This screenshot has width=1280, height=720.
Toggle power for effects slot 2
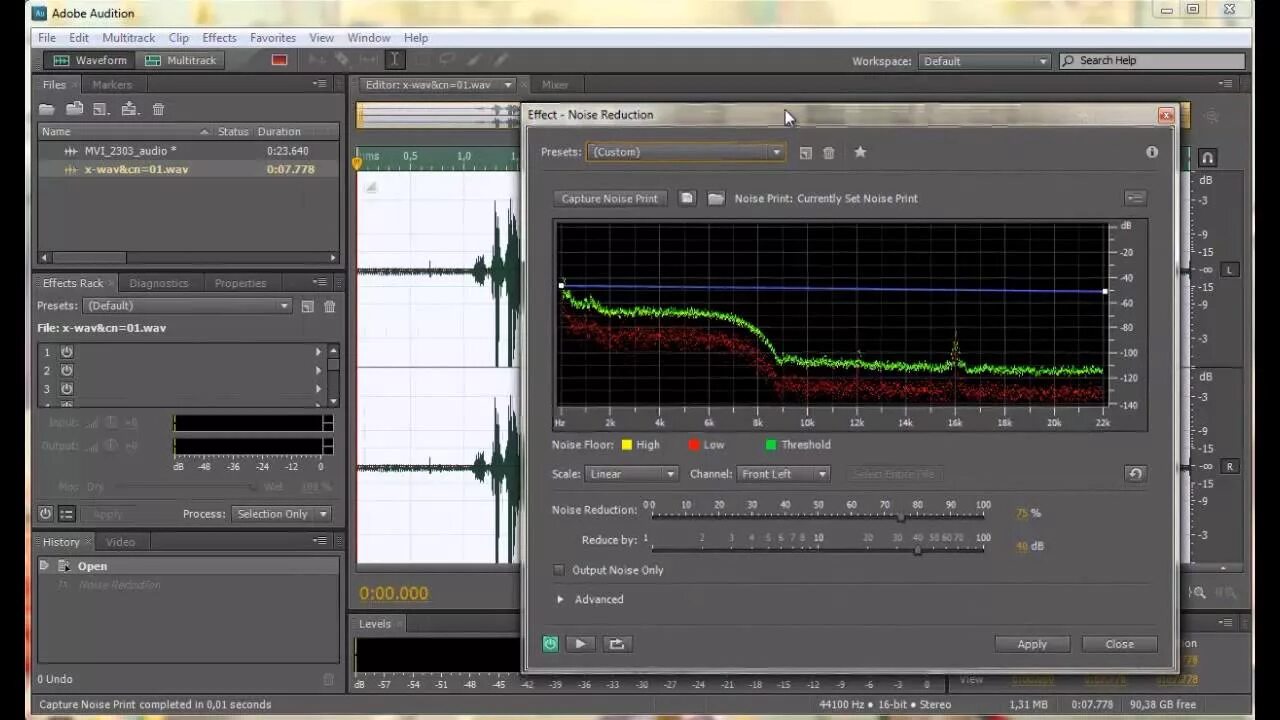[x=67, y=370]
